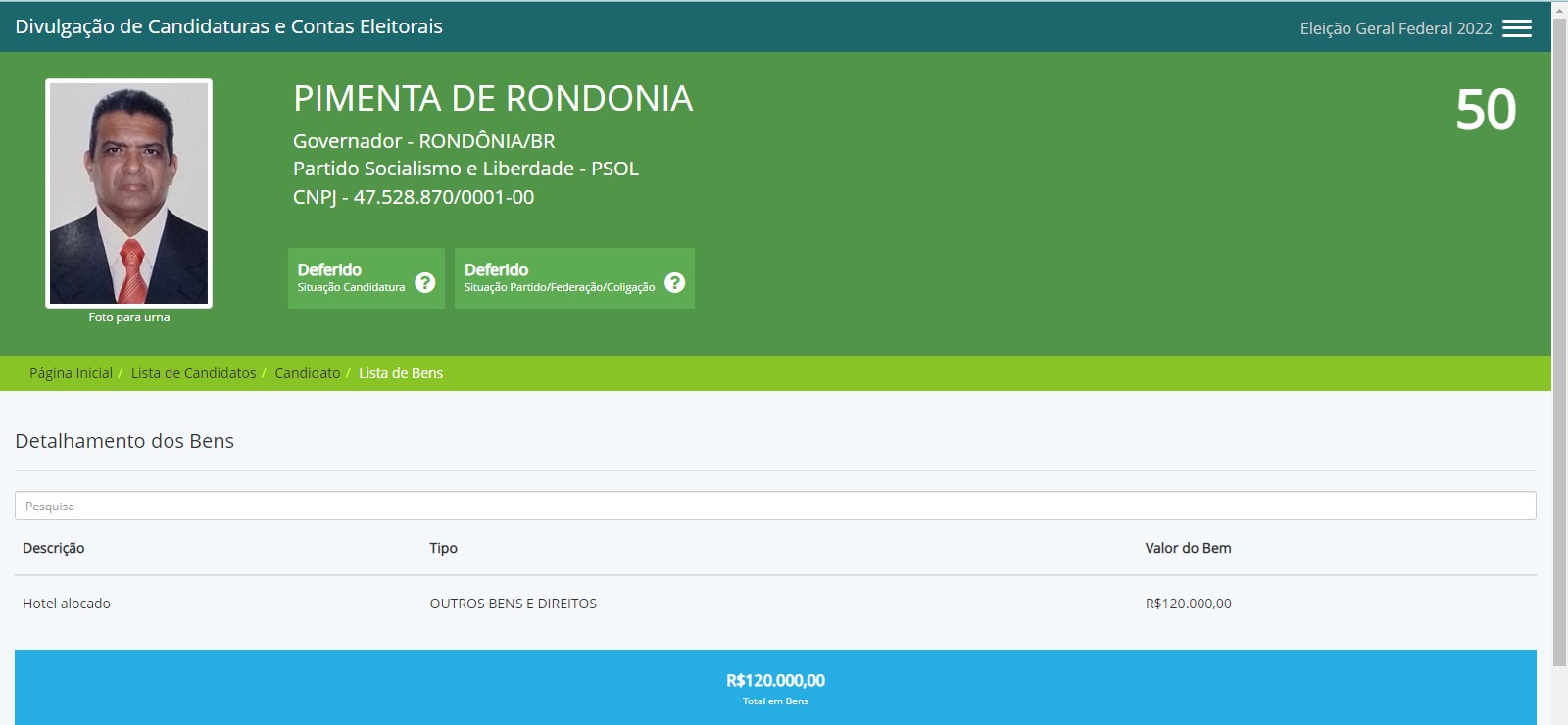This screenshot has width=1568, height=725.
Task: Click the vertical page scrollbar thumb
Action: pos(1559,343)
